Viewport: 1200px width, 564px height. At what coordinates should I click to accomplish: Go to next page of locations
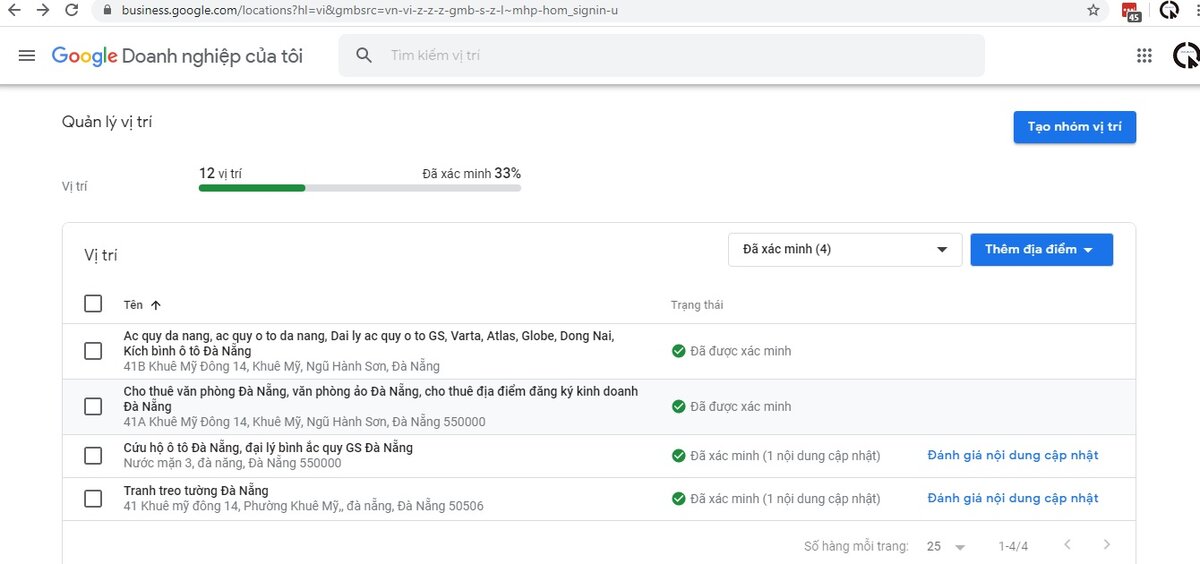[1106, 545]
